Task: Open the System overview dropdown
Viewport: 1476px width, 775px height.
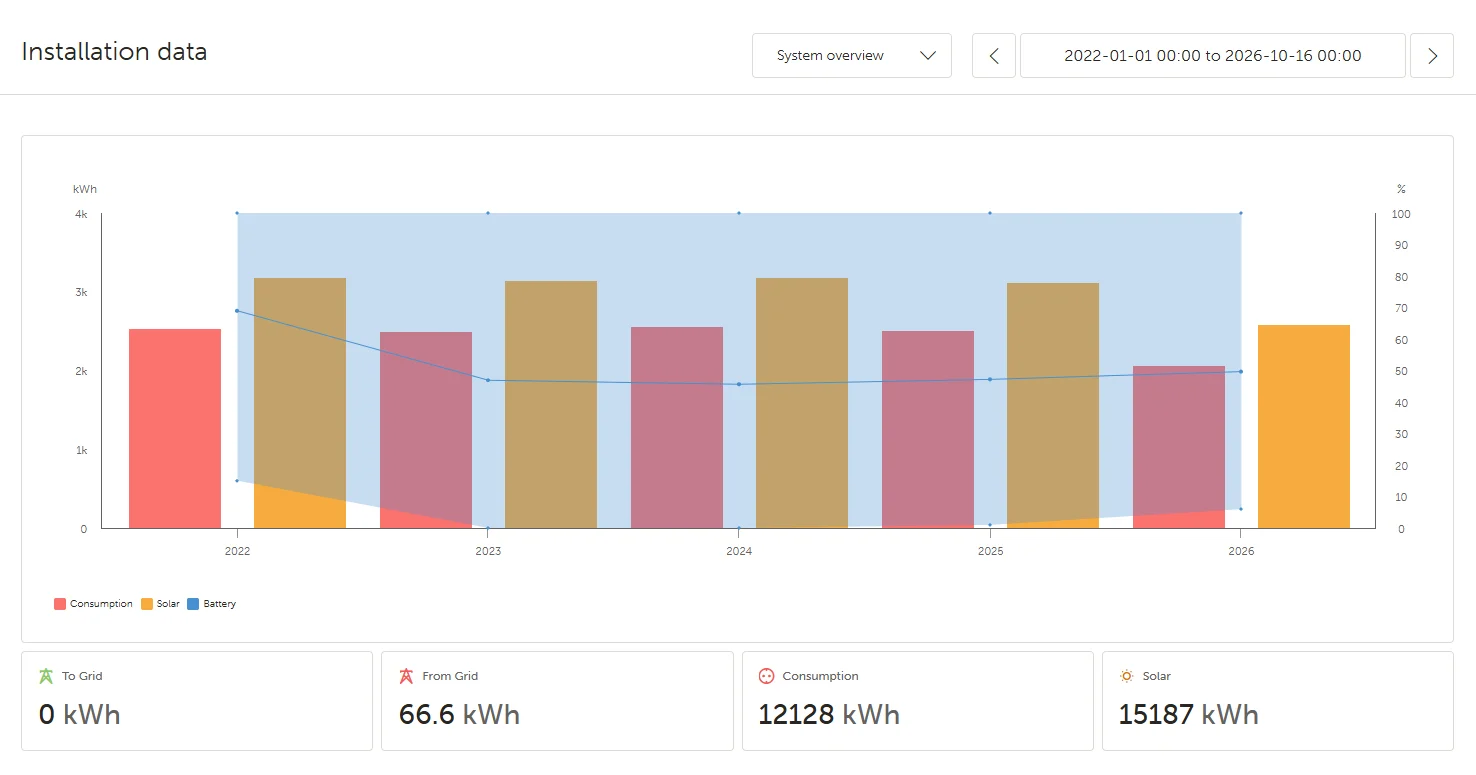Action: 852,56
